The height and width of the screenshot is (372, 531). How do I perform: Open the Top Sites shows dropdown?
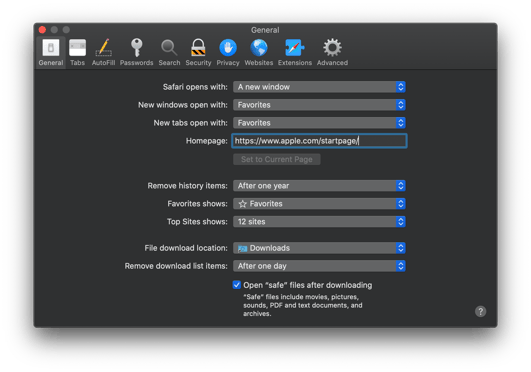pos(319,222)
